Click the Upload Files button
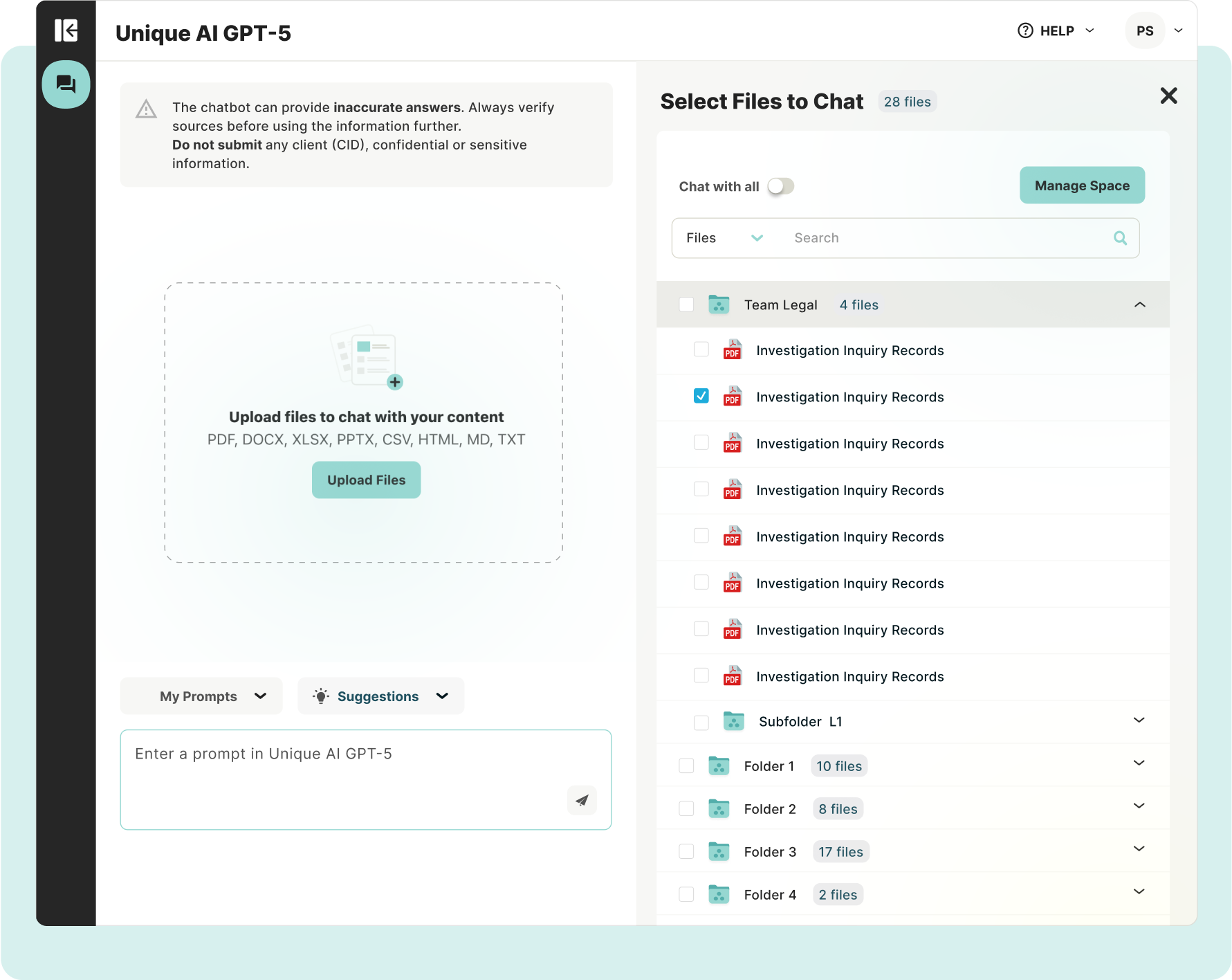Image resolution: width=1232 pixels, height=980 pixels. point(366,480)
